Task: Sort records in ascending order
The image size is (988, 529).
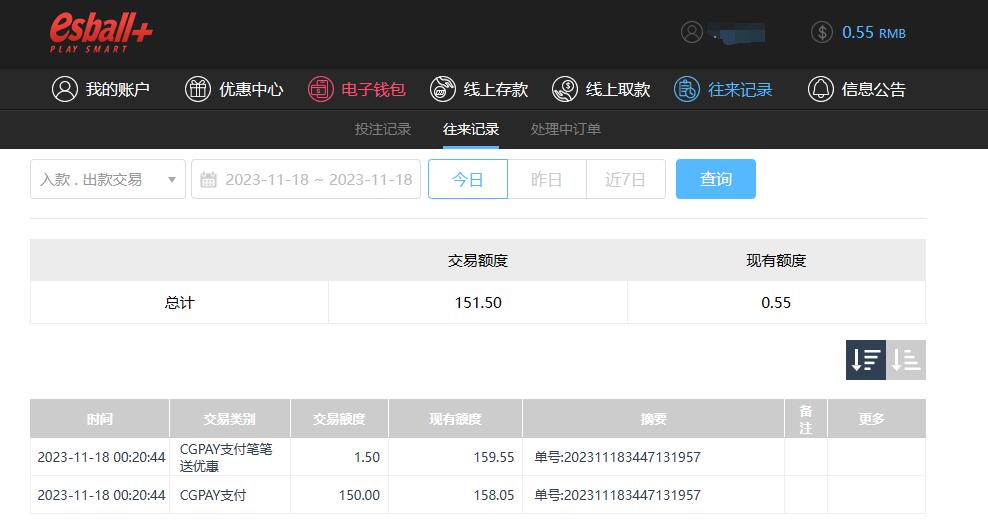Action: [x=906, y=360]
